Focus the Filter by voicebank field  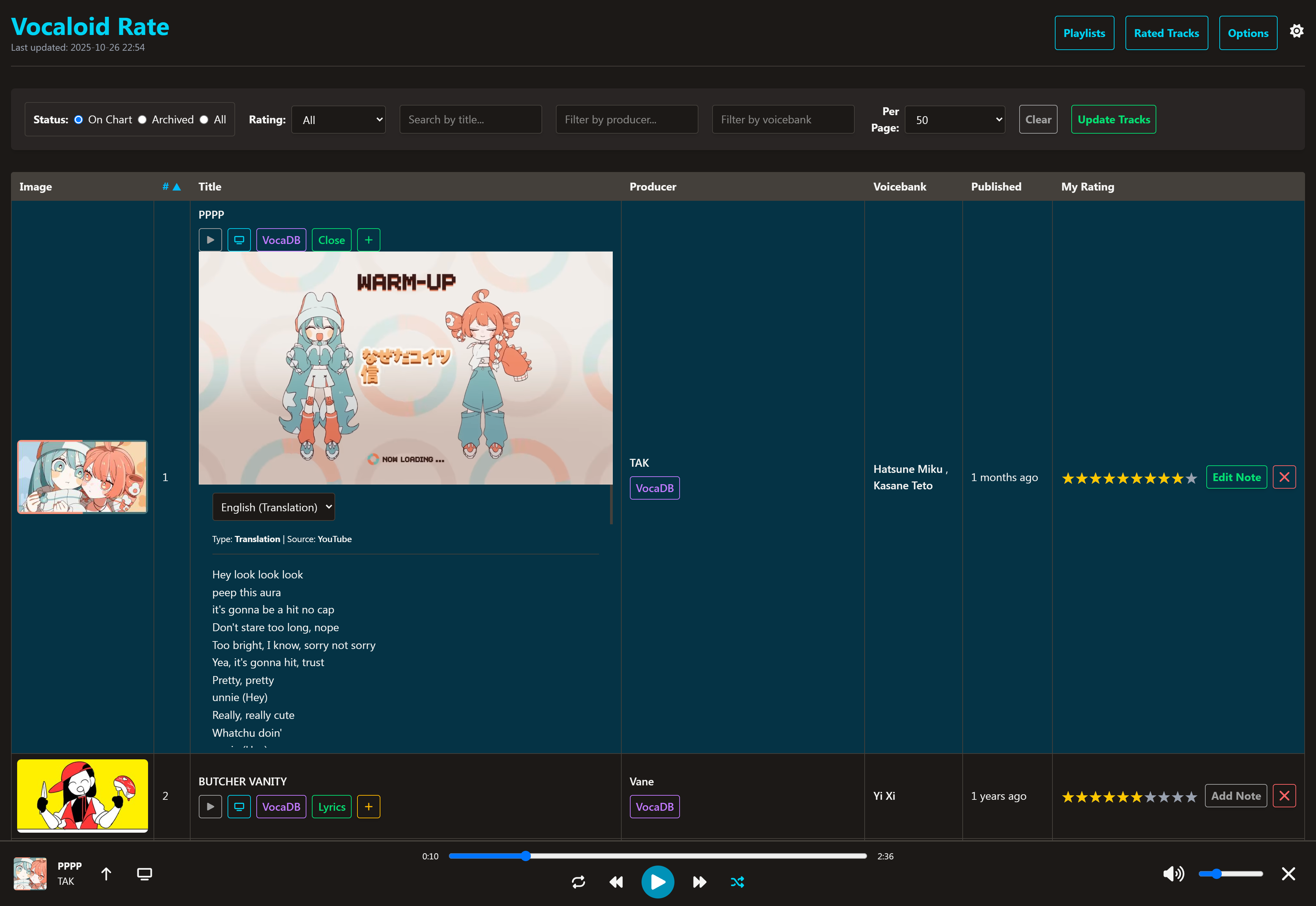pyautogui.click(x=783, y=119)
